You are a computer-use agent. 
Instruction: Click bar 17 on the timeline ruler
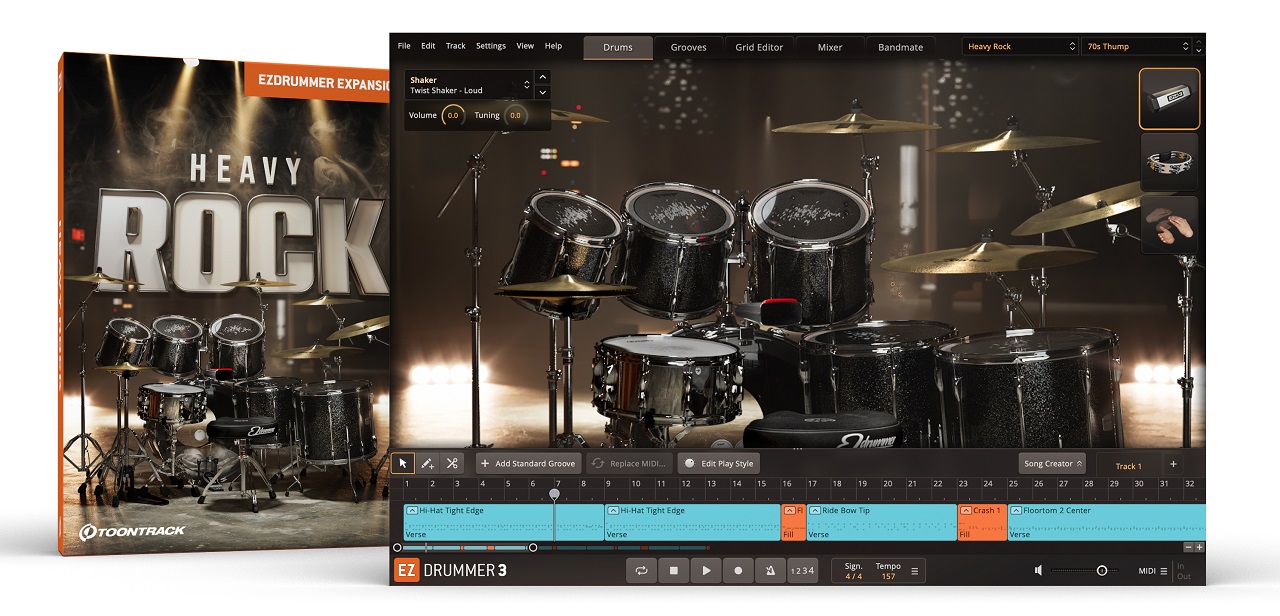pyautogui.click(x=812, y=484)
